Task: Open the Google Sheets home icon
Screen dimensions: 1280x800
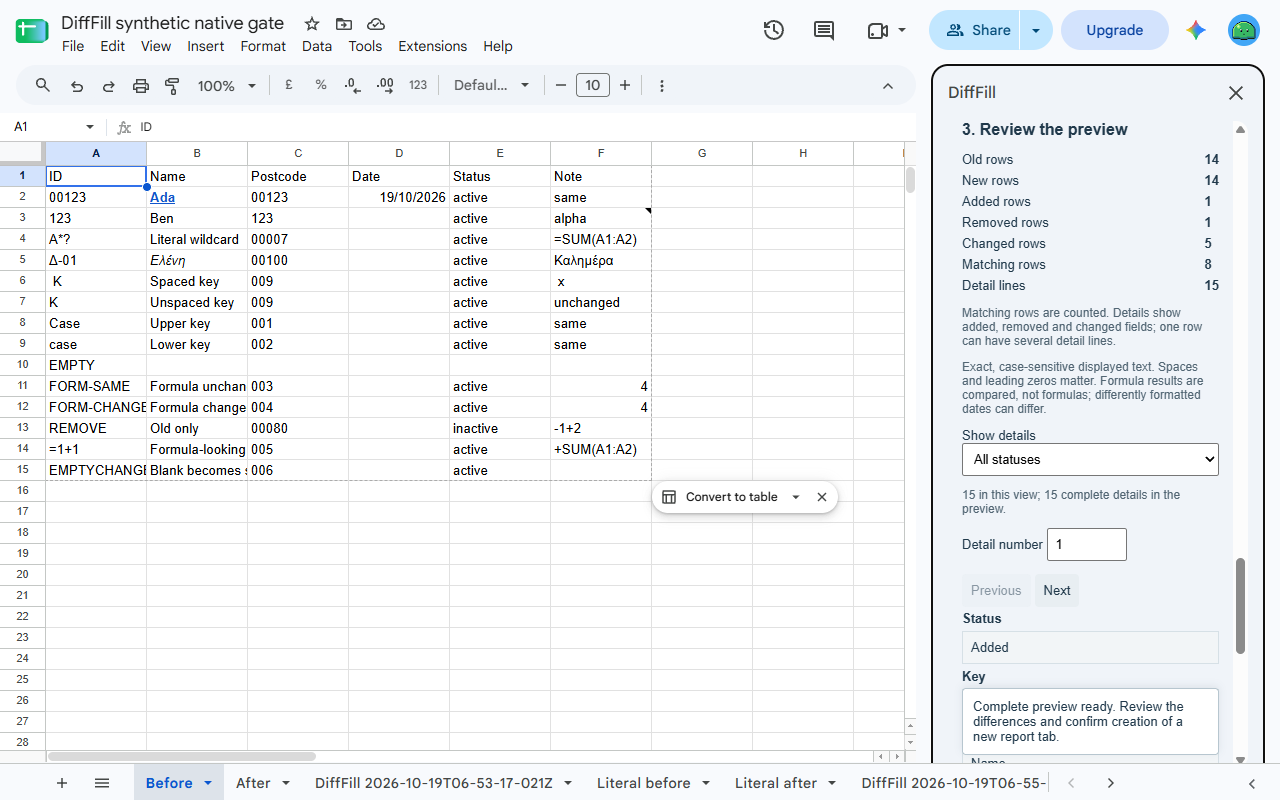Action: pyautogui.click(x=32, y=30)
